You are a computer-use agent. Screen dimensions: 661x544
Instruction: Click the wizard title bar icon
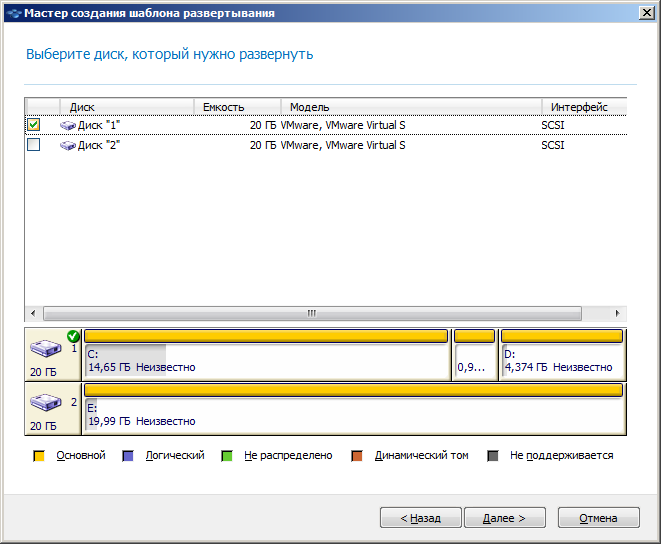coord(14,13)
